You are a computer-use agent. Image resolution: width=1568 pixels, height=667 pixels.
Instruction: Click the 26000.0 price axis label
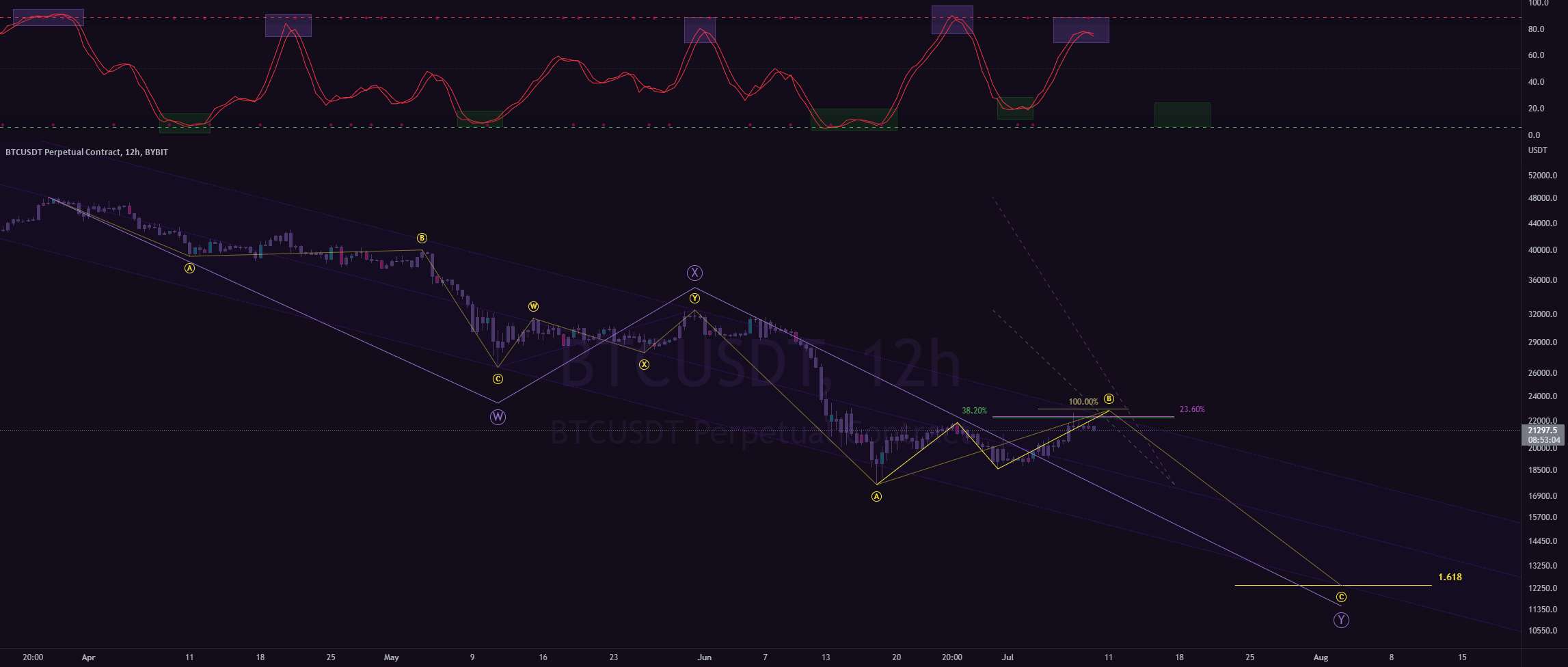coord(1541,373)
